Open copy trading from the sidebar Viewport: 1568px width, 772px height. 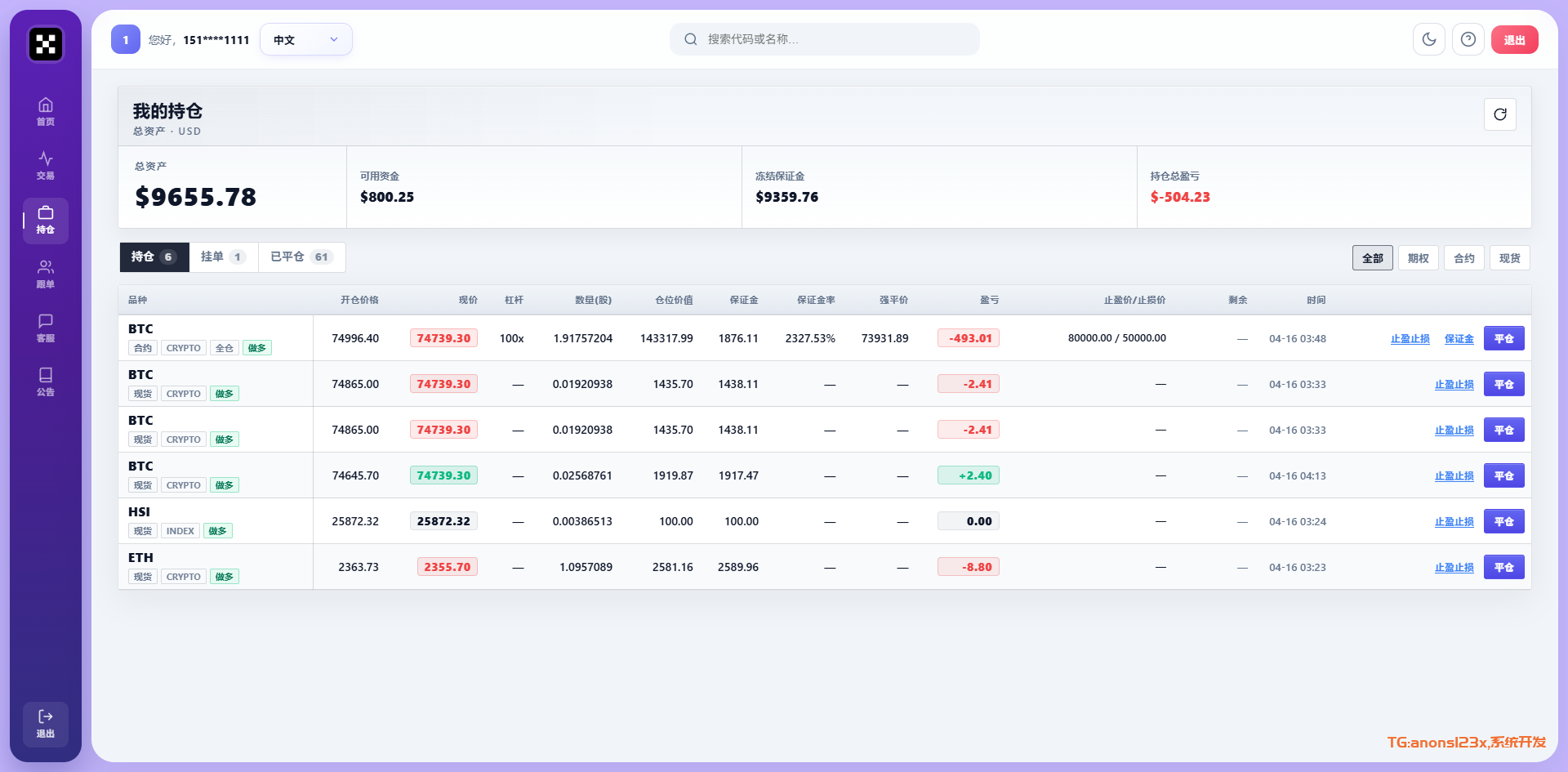point(46,274)
